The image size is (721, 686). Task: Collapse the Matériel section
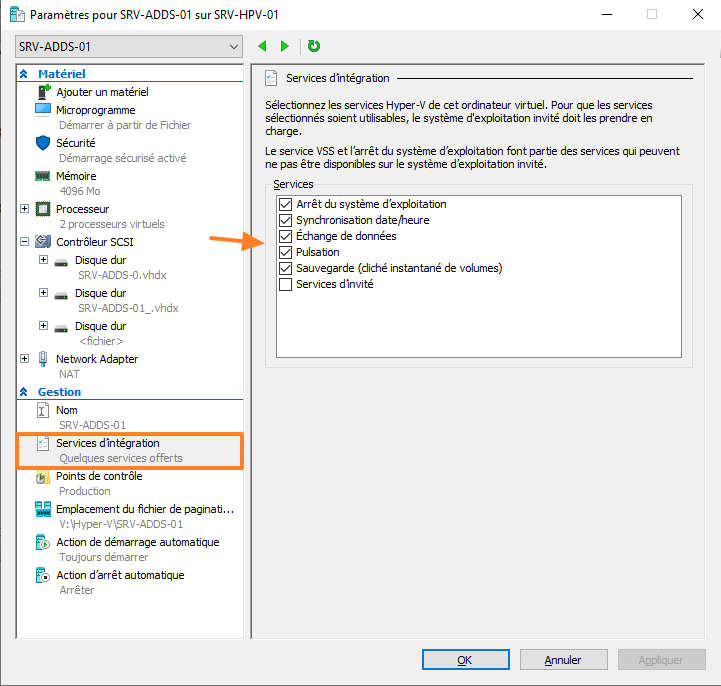tap(23, 74)
